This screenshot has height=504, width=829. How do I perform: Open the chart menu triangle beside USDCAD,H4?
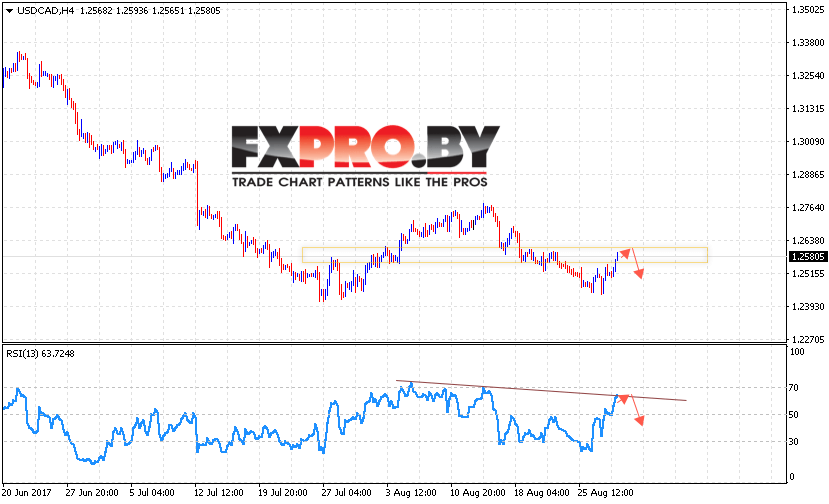[x=9, y=11]
